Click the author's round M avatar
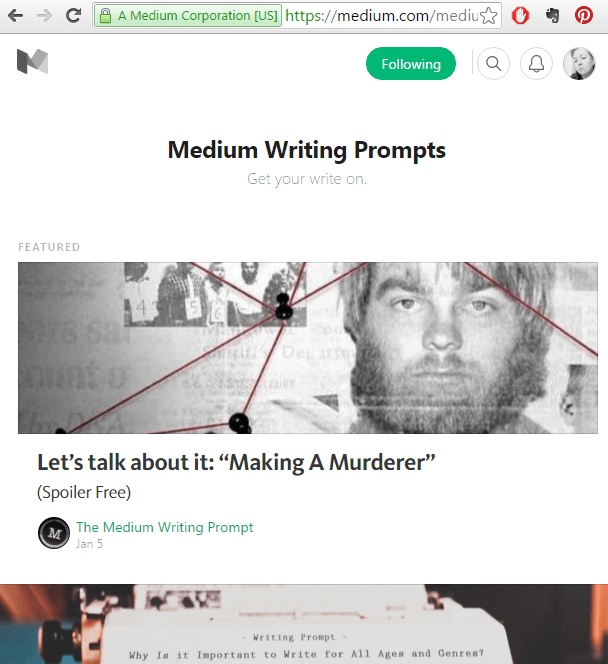The width and height of the screenshot is (608, 664). (x=54, y=533)
